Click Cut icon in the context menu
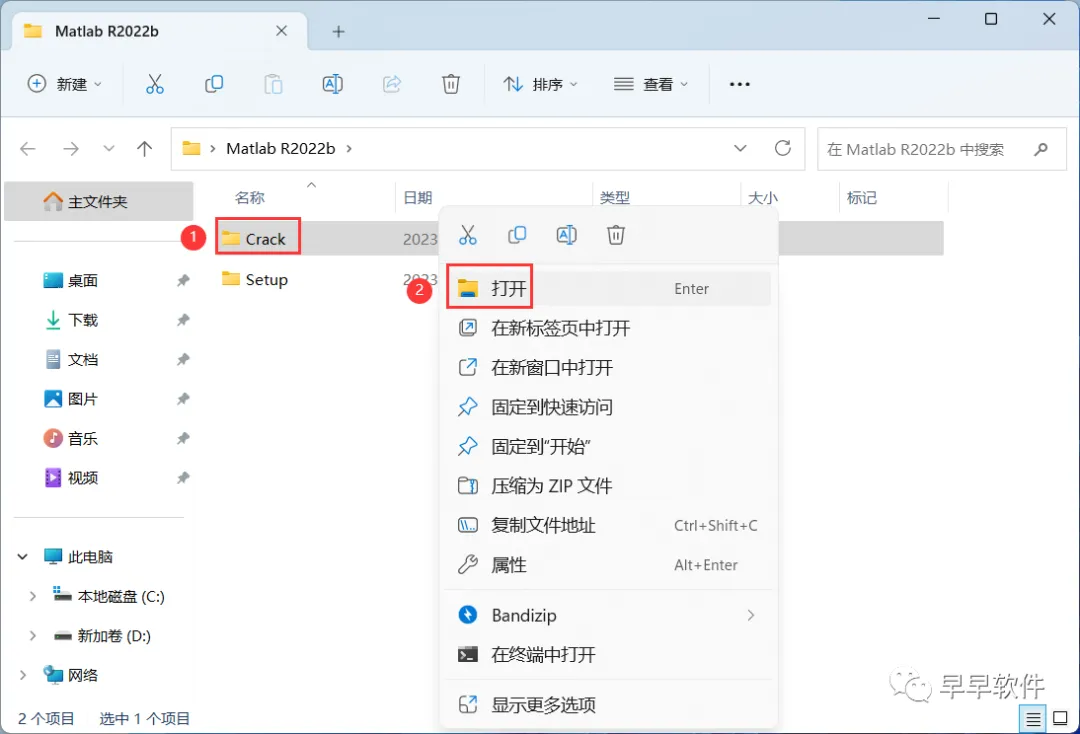Image resolution: width=1080 pixels, height=734 pixels. click(x=468, y=235)
